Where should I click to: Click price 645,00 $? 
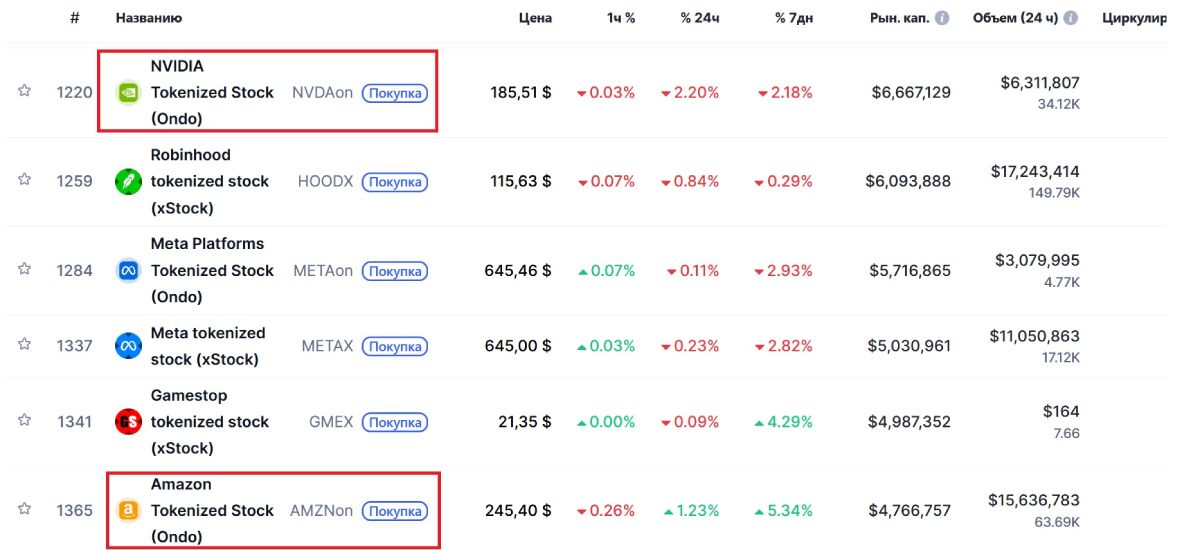tap(518, 346)
